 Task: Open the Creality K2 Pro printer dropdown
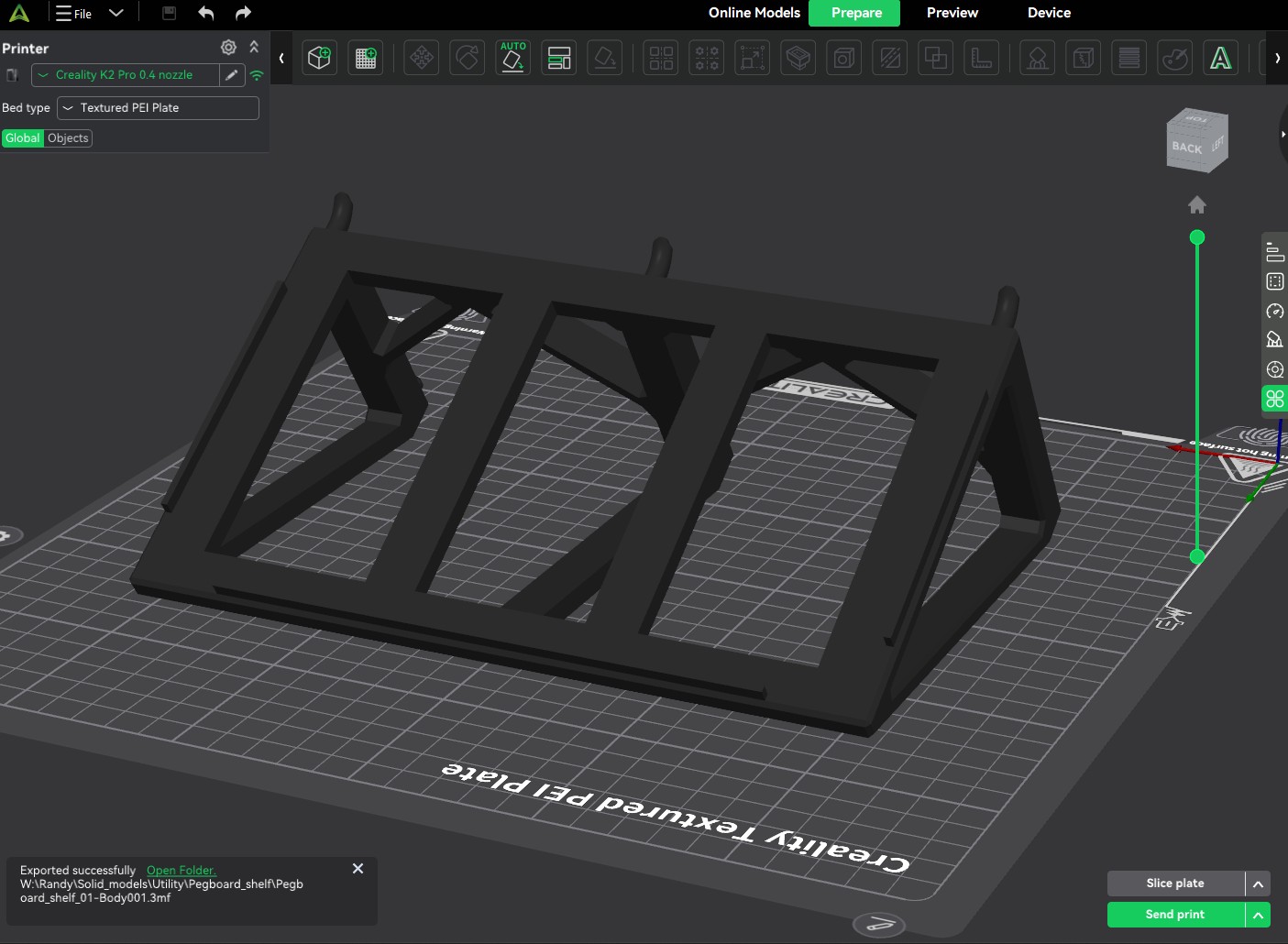[126, 75]
